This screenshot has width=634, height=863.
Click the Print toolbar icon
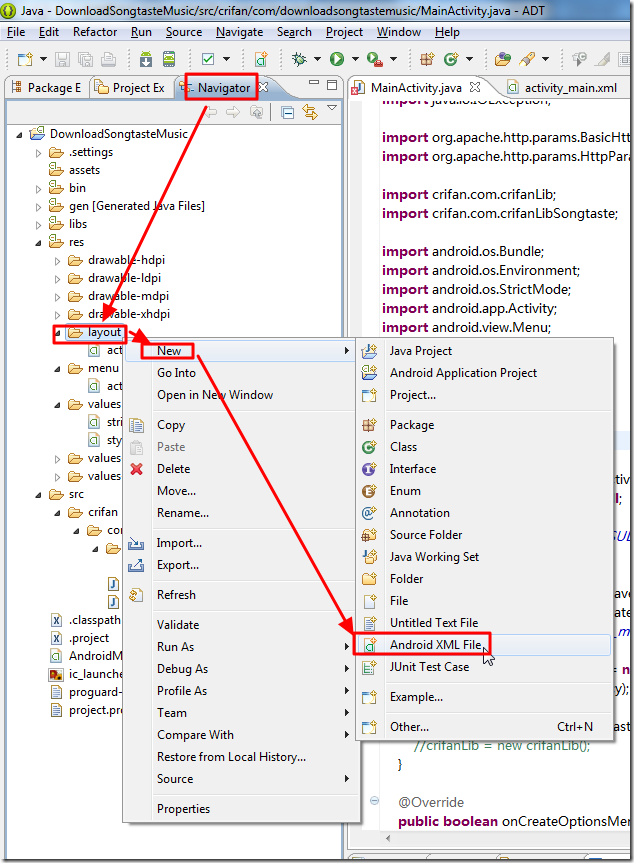coord(108,59)
